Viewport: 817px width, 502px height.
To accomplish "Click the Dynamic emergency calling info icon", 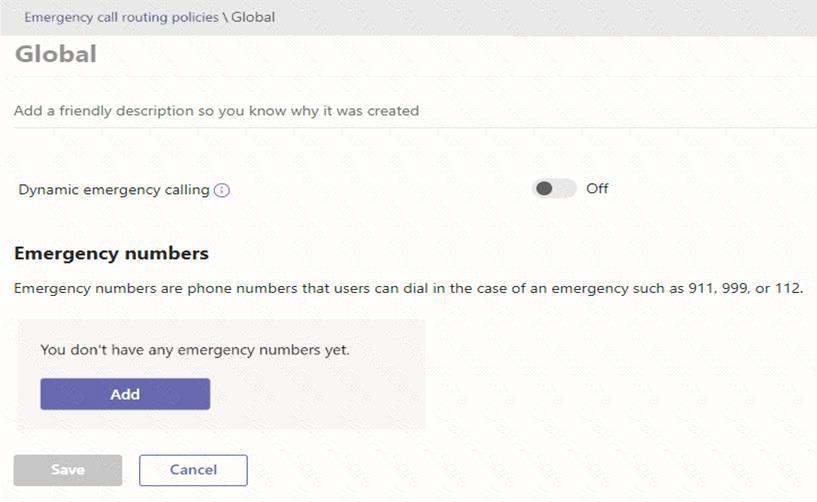I will pyautogui.click(x=222, y=190).
